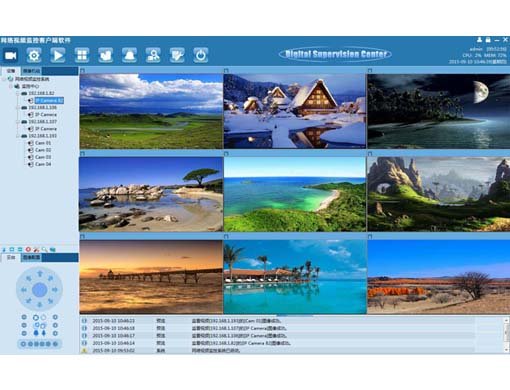This screenshot has width=510, height=390.
Task: Select the turquoise bay video pane
Action: [295, 194]
